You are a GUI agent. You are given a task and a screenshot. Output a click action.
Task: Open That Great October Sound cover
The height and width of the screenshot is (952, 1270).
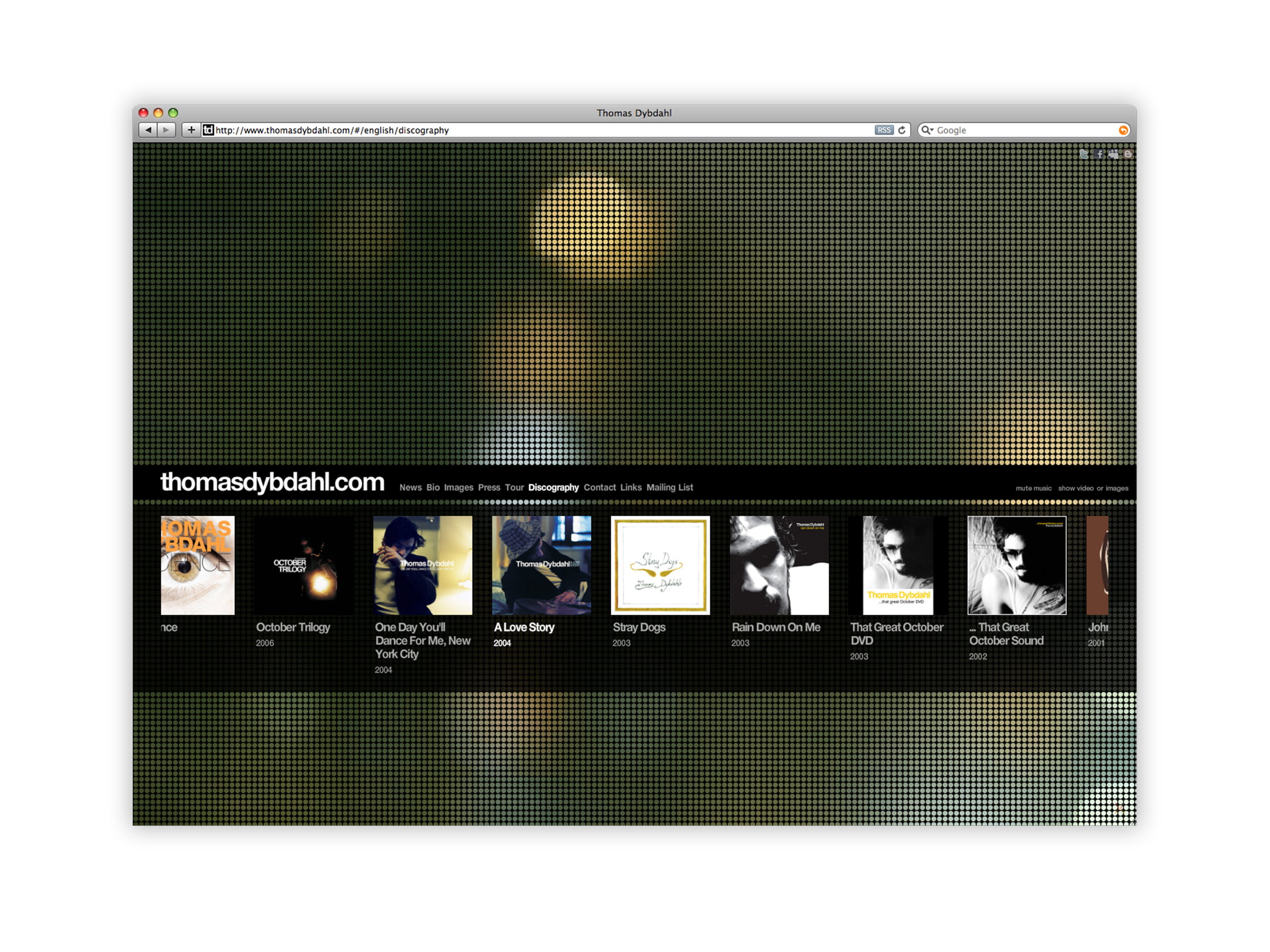tap(1018, 565)
